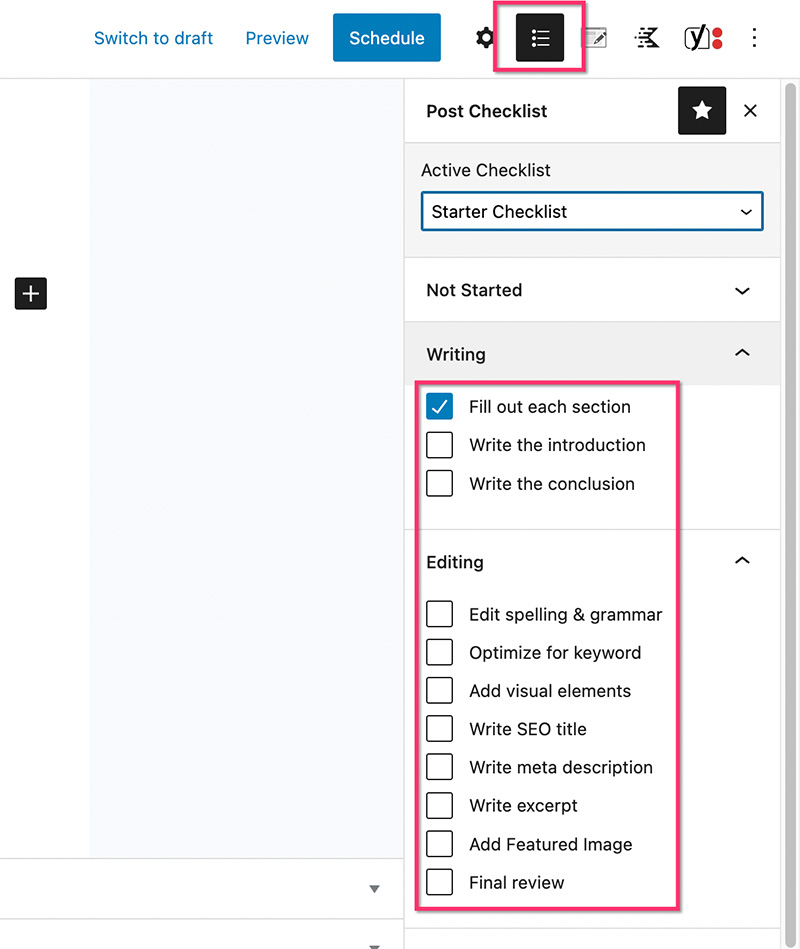This screenshot has width=800, height=949.
Task: Open the editorial notes pencil icon
Action: [594, 38]
